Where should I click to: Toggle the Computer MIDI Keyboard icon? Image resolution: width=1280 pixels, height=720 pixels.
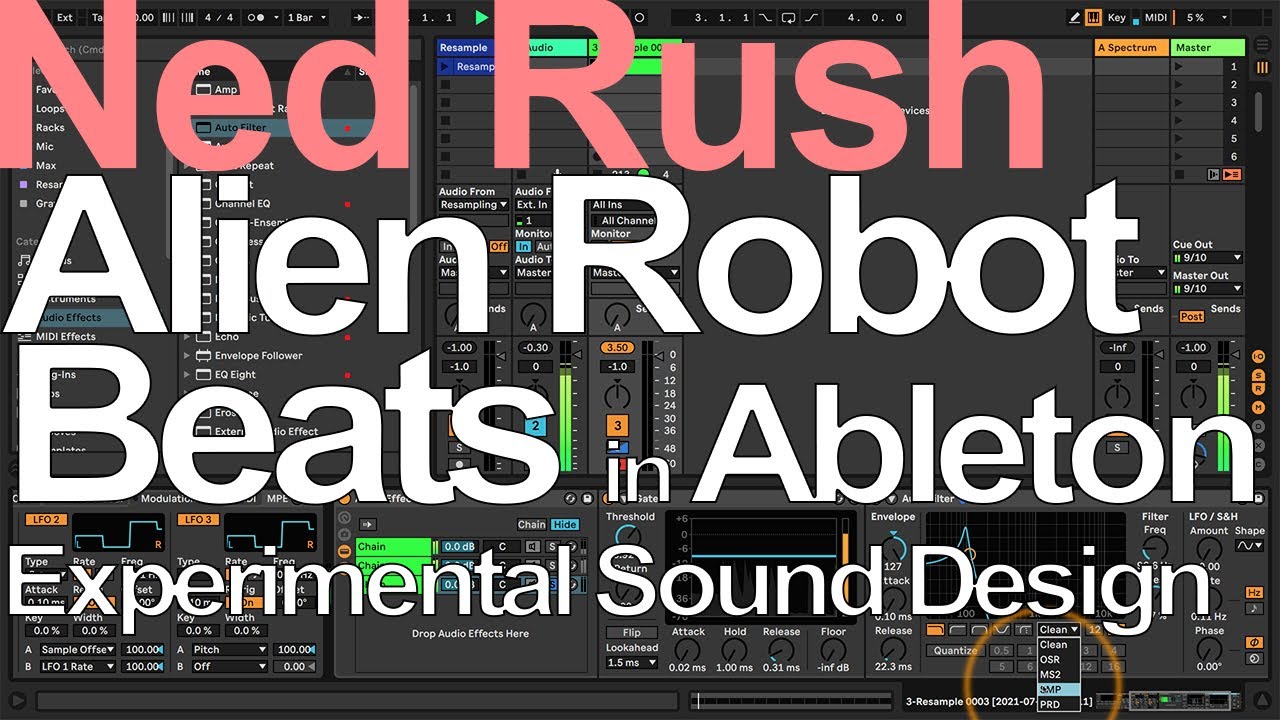point(1093,17)
